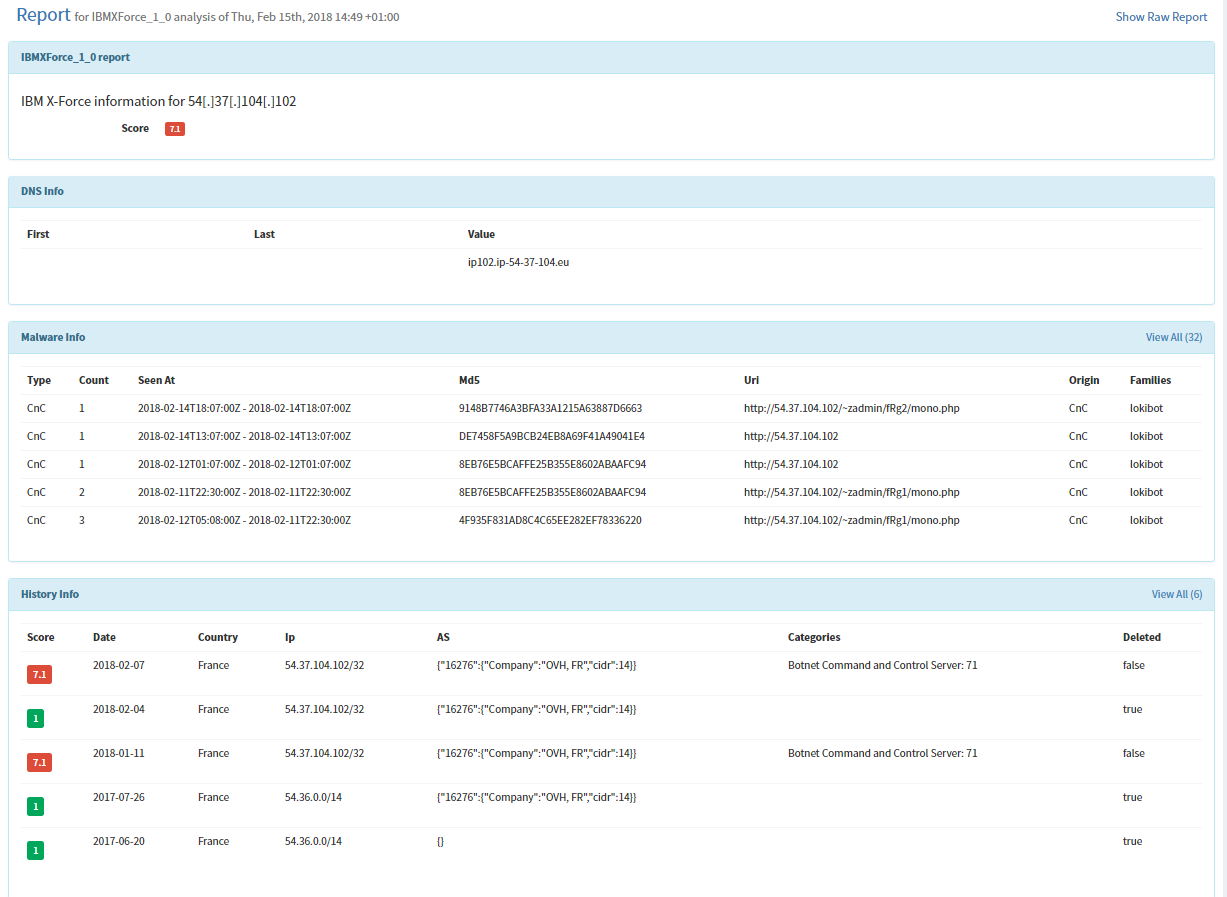The image size is (1227, 897).
Task: Click the red 7.1 score badge under IBM X-Force information
Action: tap(175, 129)
